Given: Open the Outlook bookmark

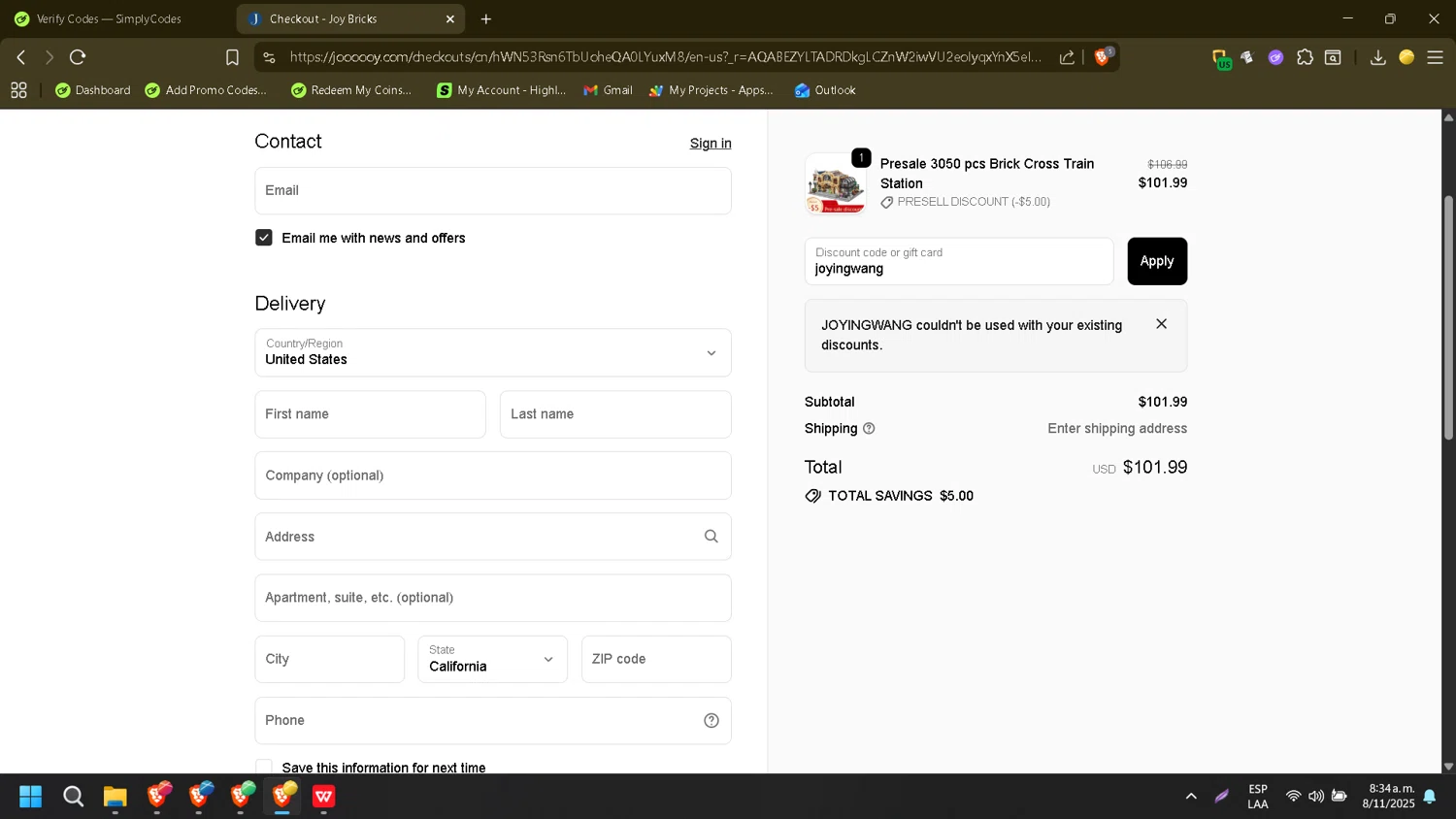Looking at the screenshot, I should coord(825,90).
